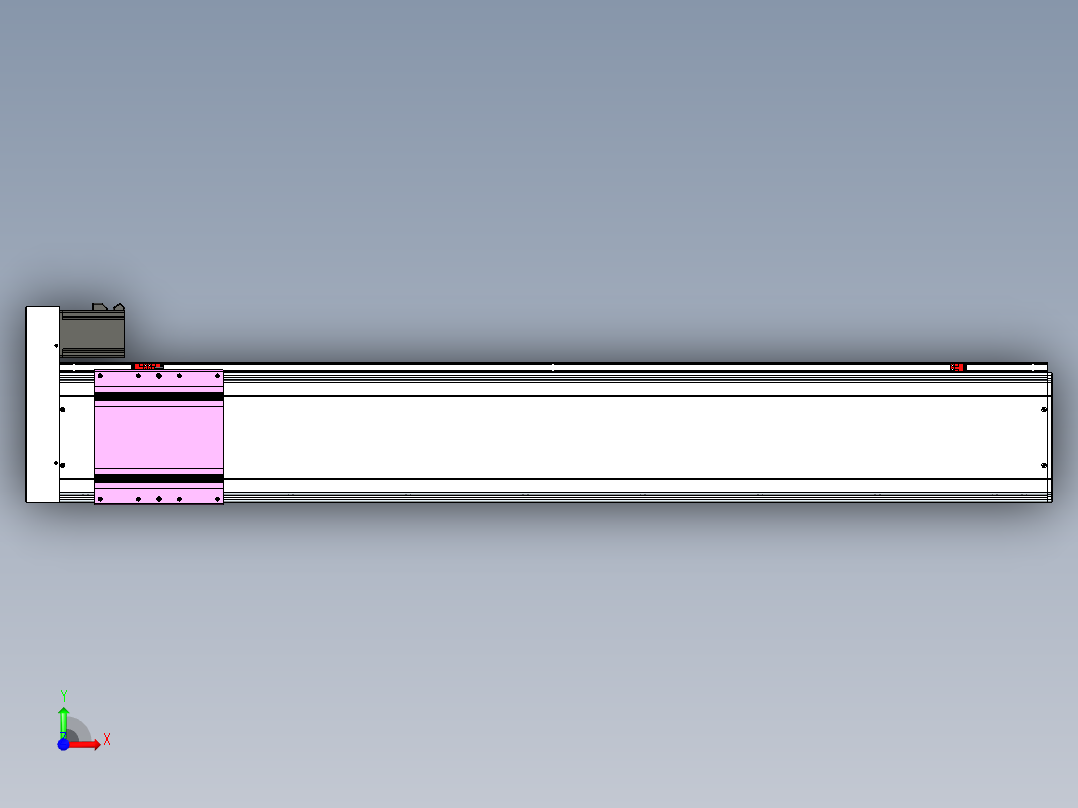1078x808 pixels.
Task: Pick the red limit sensor near the motor
Action: point(147,366)
